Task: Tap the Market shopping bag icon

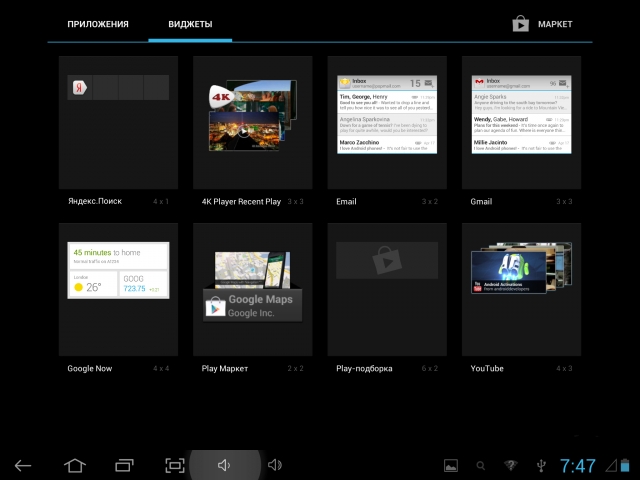Action: 520,23
